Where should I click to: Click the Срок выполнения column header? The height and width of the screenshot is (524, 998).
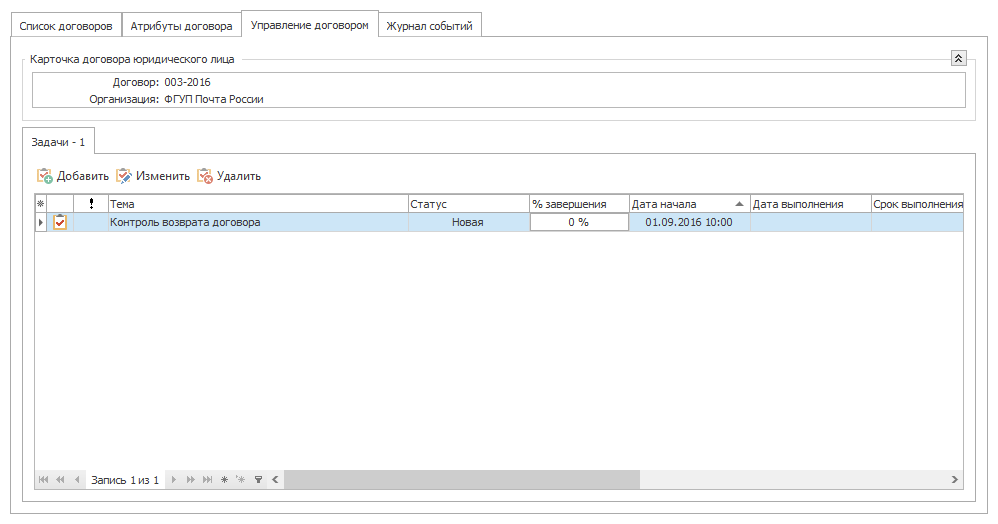click(917, 204)
